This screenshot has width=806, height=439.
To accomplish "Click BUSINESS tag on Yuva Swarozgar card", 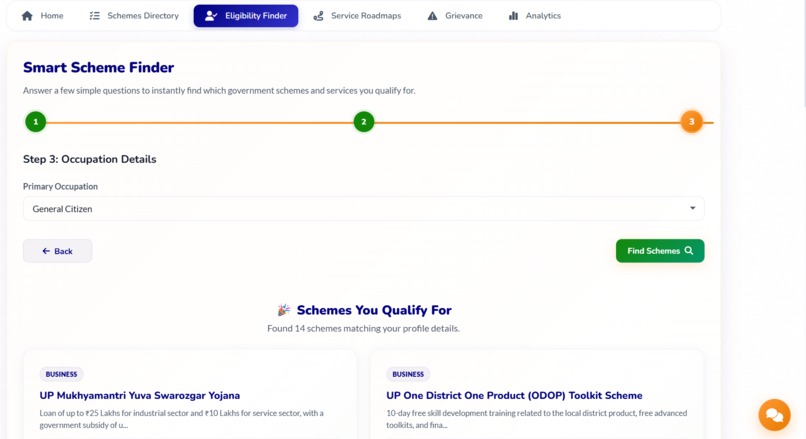I will [x=61, y=374].
